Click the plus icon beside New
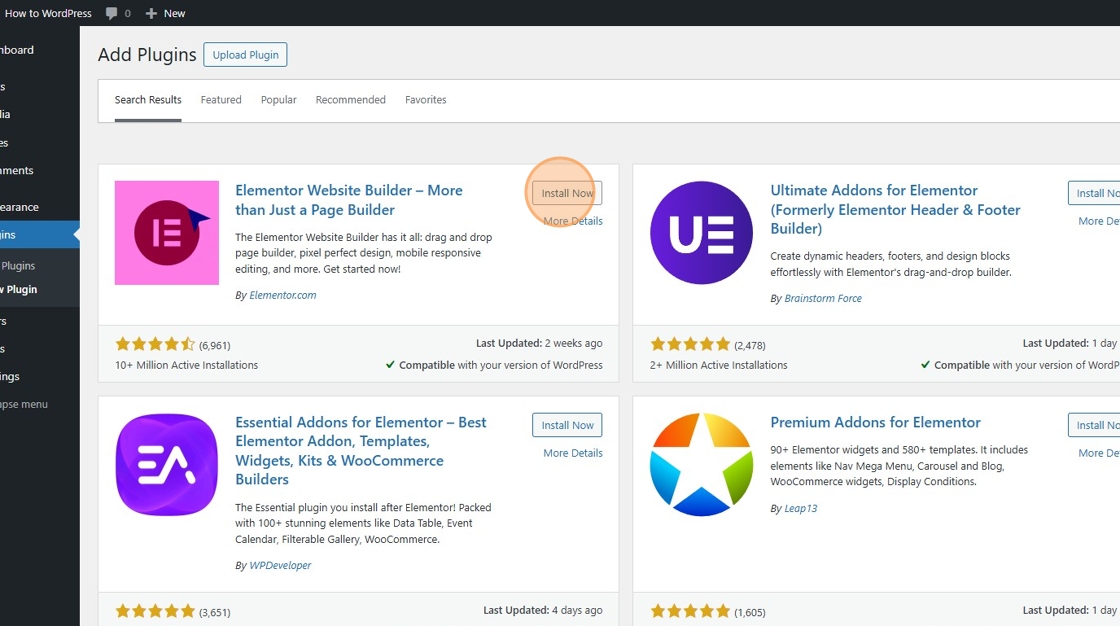 (151, 13)
